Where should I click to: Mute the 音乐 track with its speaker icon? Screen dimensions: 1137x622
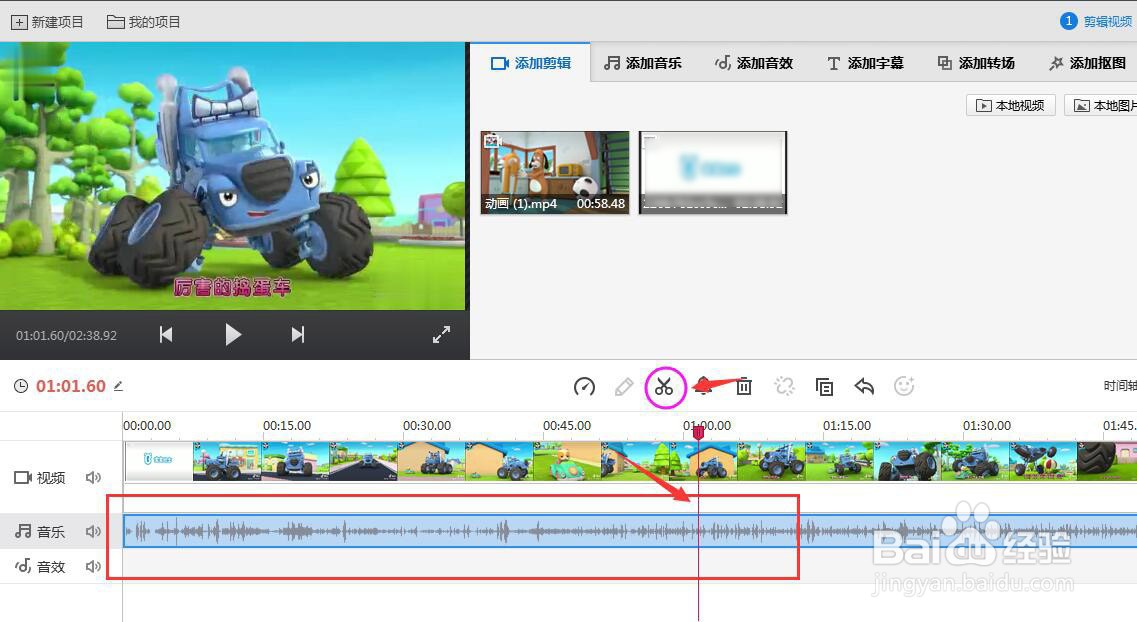point(93,531)
